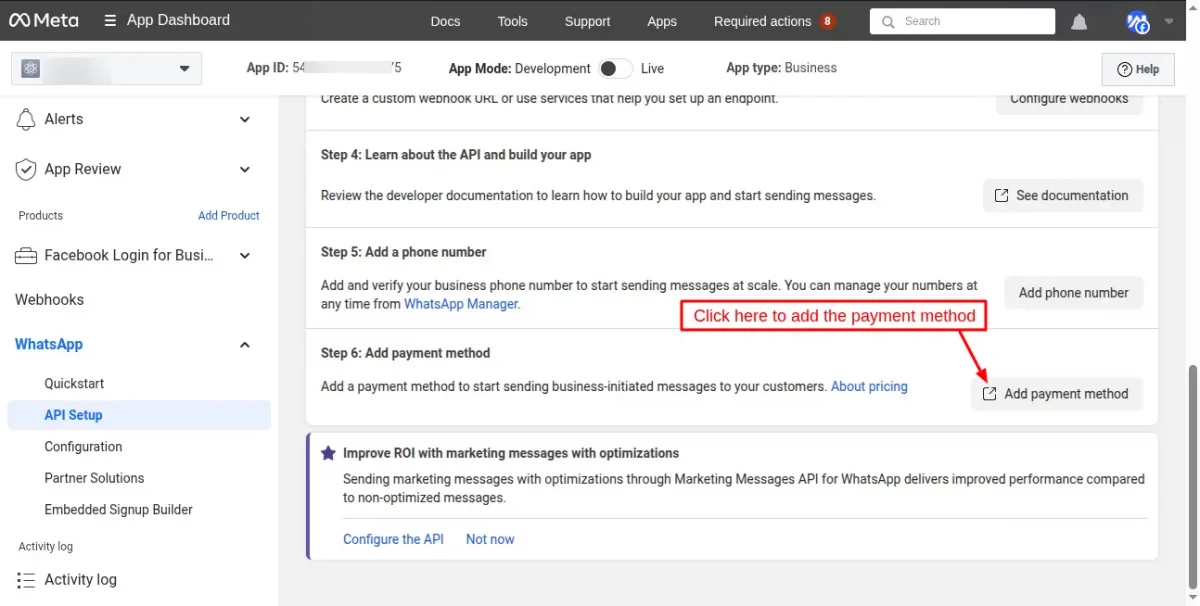Click the App Review shield icon
The height and width of the screenshot is (606, 1200).
pos(26,170)
